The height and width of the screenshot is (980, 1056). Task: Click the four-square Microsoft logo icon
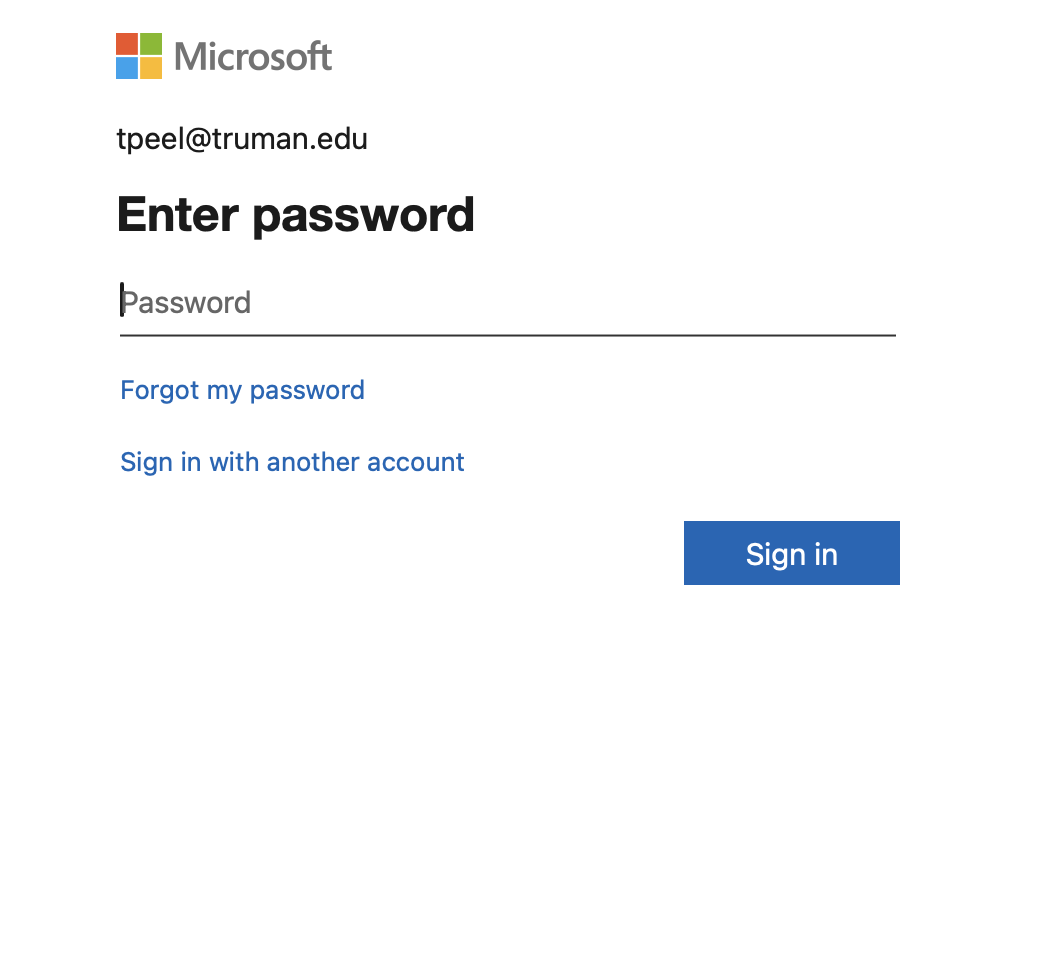click(139, 56)
